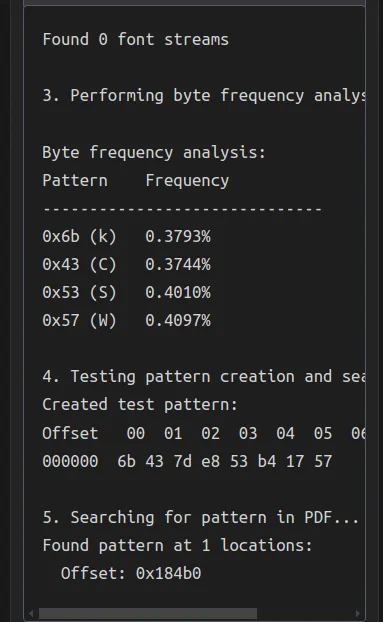The height and width of the screenshot is (622, 383).
Task: Click the "Found 0 font streams" line
Action: coord(136,40)
